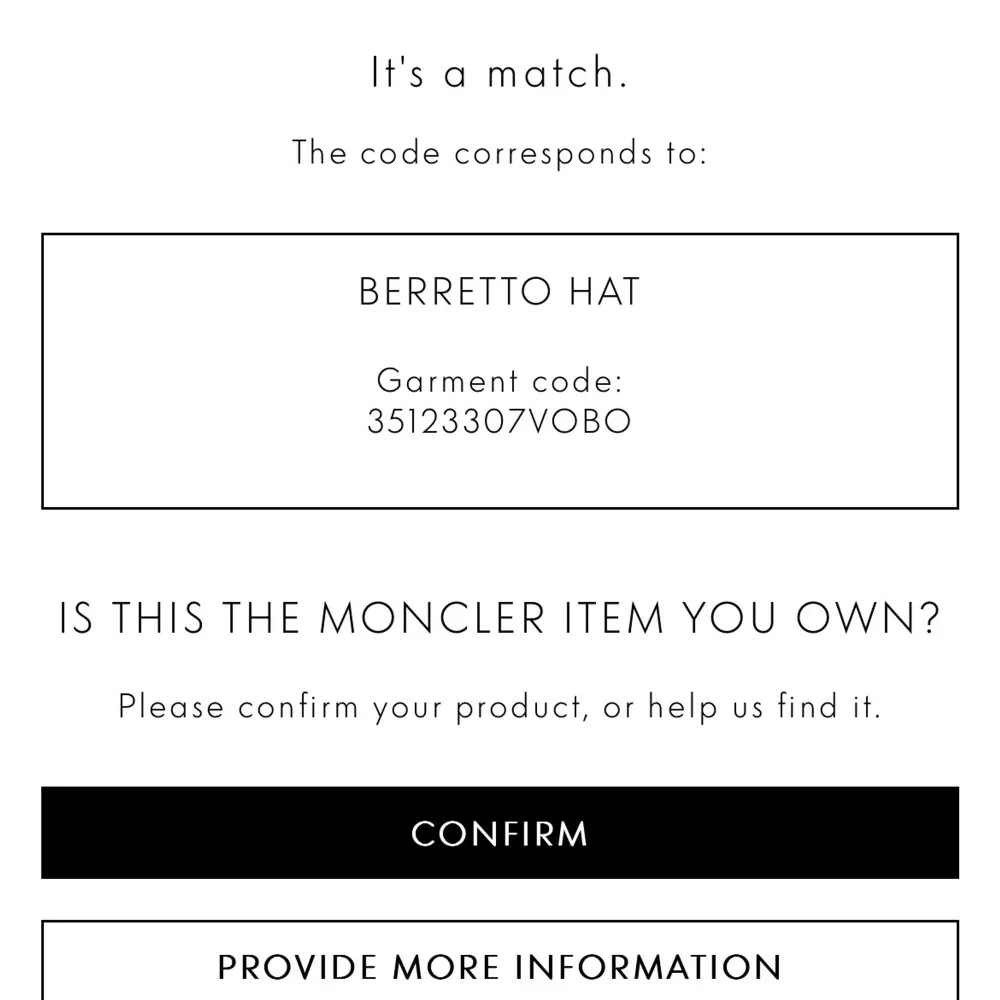Click the "Garment code:" label
The width and height of the screenshot is (1000, 1000).
tap(499, 381)
